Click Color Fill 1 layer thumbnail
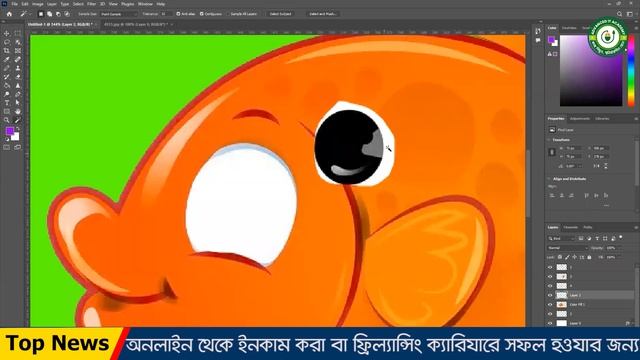 pos(562,304)
